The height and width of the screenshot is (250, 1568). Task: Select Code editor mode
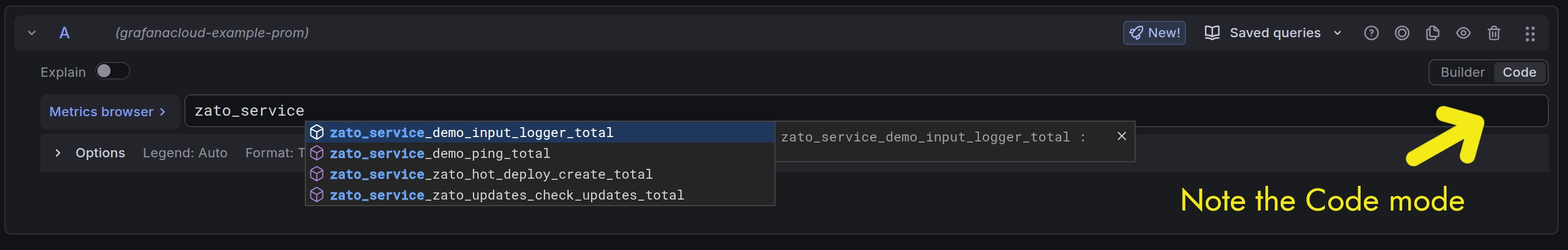pos(1519,72)
